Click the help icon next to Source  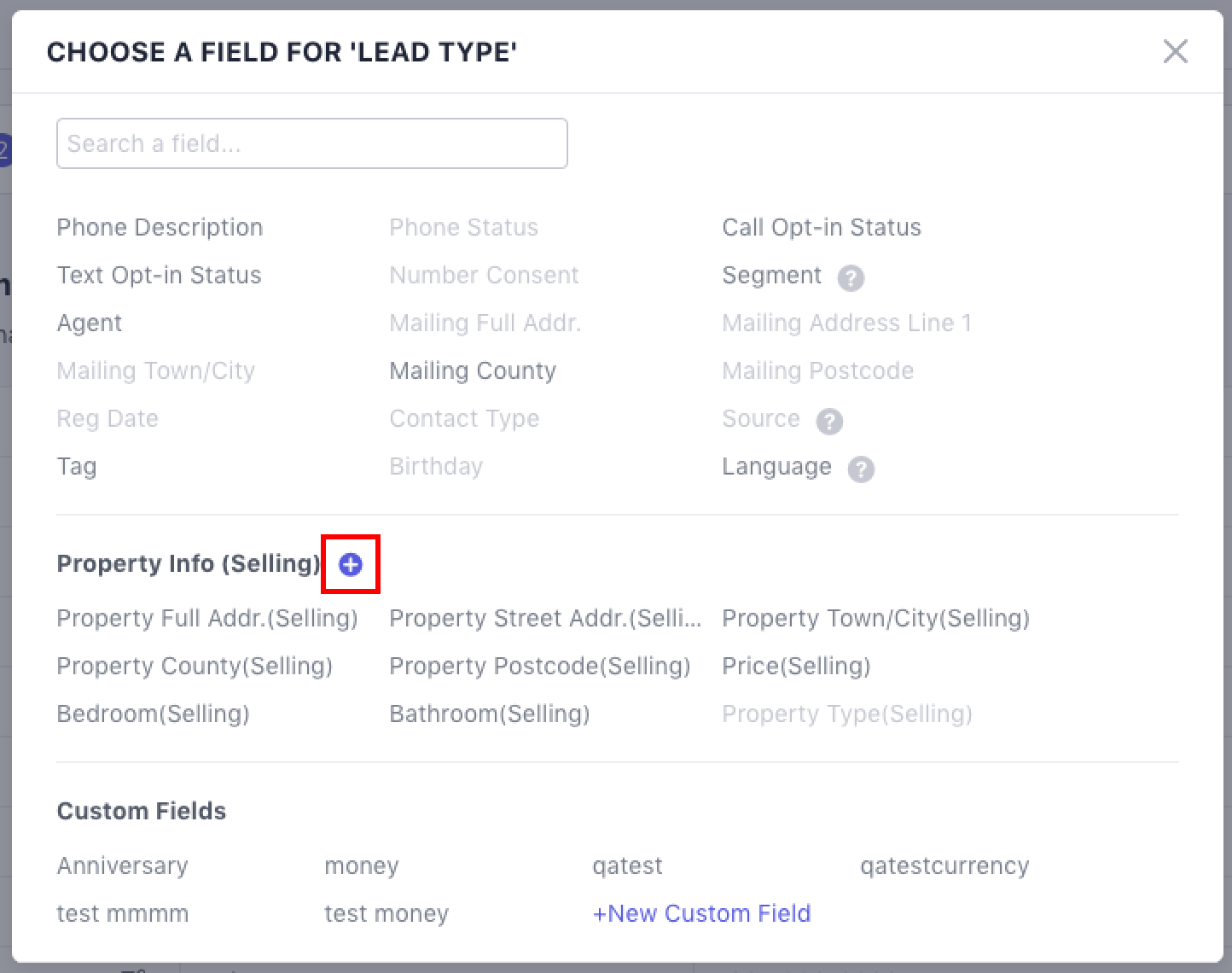(x=829, y=421)
